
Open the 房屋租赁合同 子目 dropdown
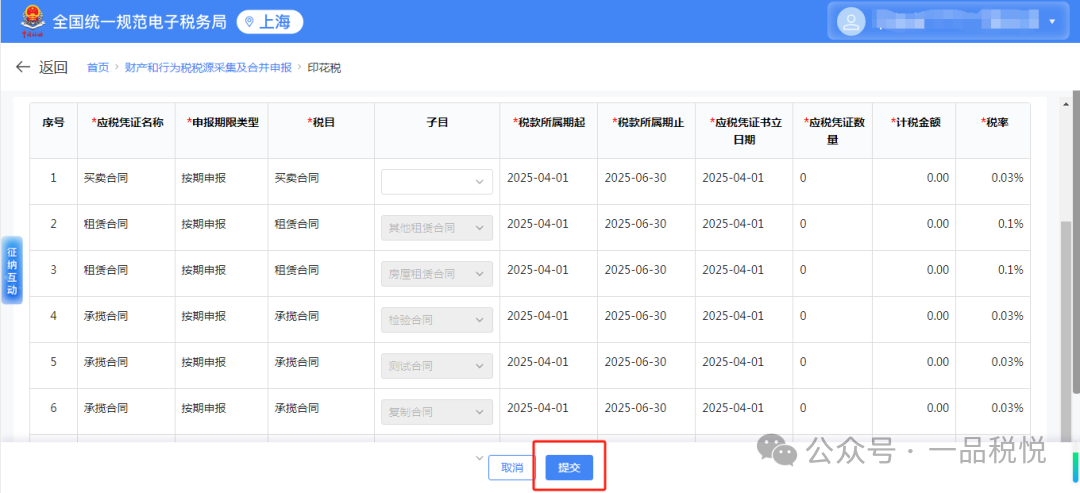[x=437, y=273]
